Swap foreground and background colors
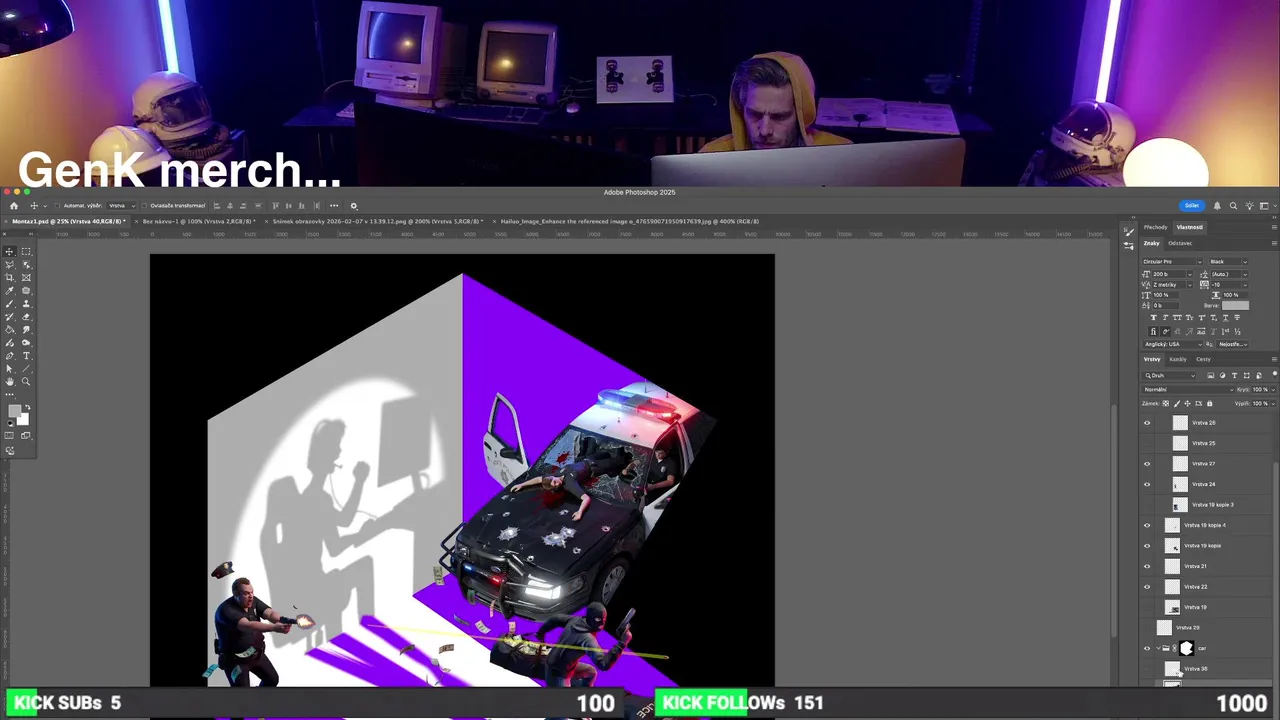 pos(28,406)
